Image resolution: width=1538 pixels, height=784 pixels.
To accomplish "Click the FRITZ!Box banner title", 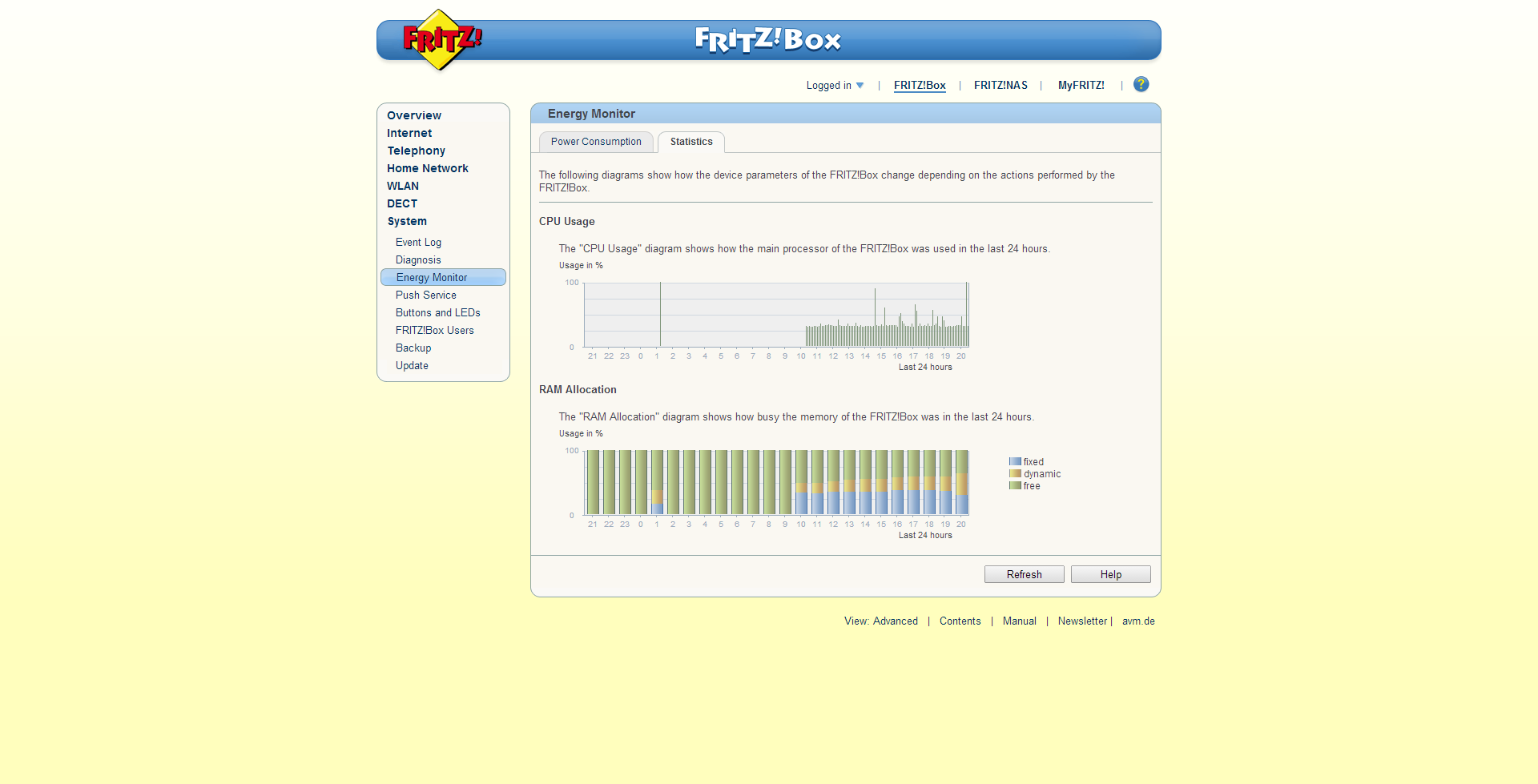I will (x=767, y=39).
